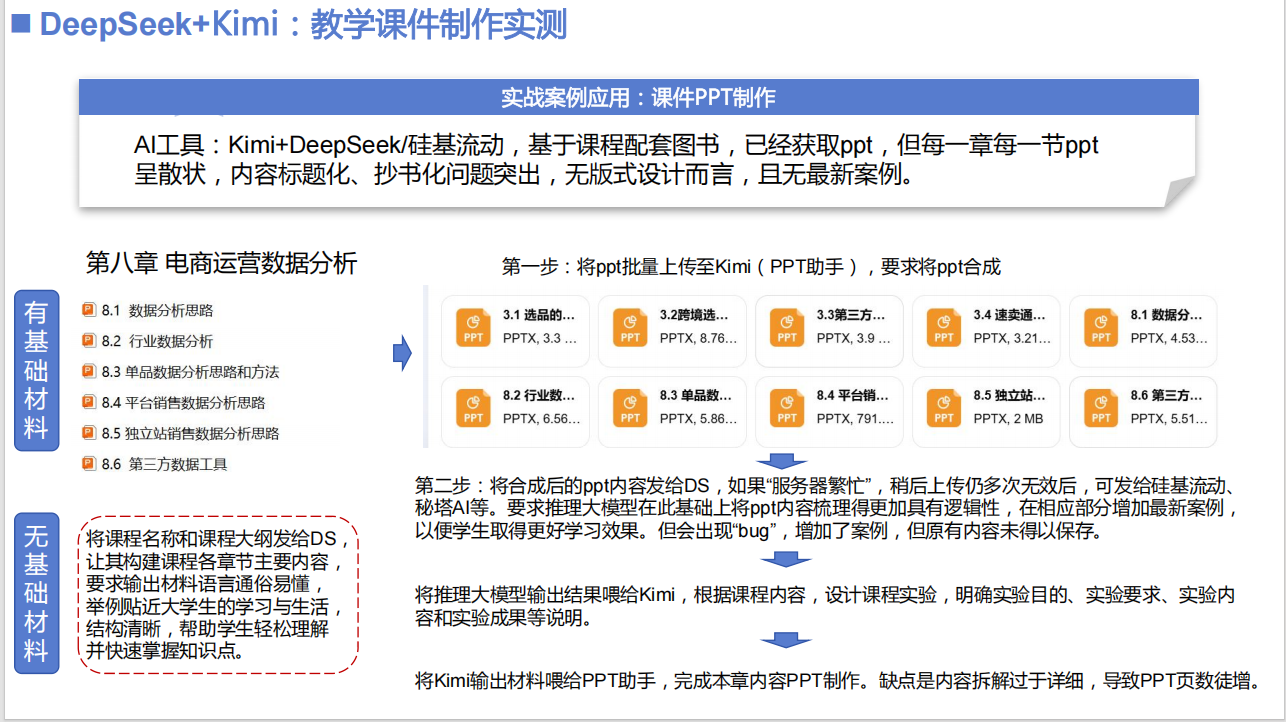The height and width of the screenshot is (722, 1286).
Task: Click the small PPT icon beside 8.3 单品数据分析思路和方法
Action: point(88,371)
